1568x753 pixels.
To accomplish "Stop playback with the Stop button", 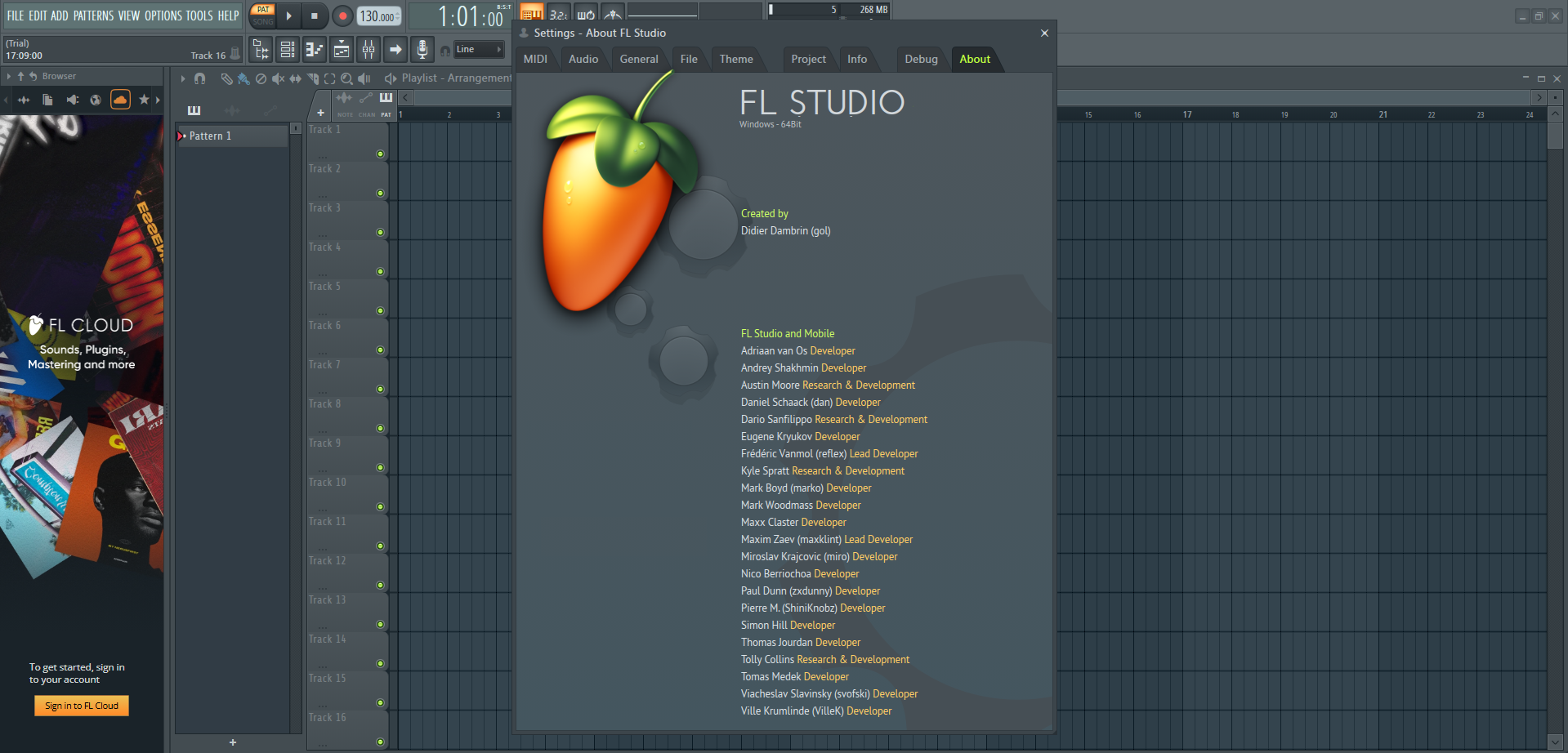I will coord(315,16).
